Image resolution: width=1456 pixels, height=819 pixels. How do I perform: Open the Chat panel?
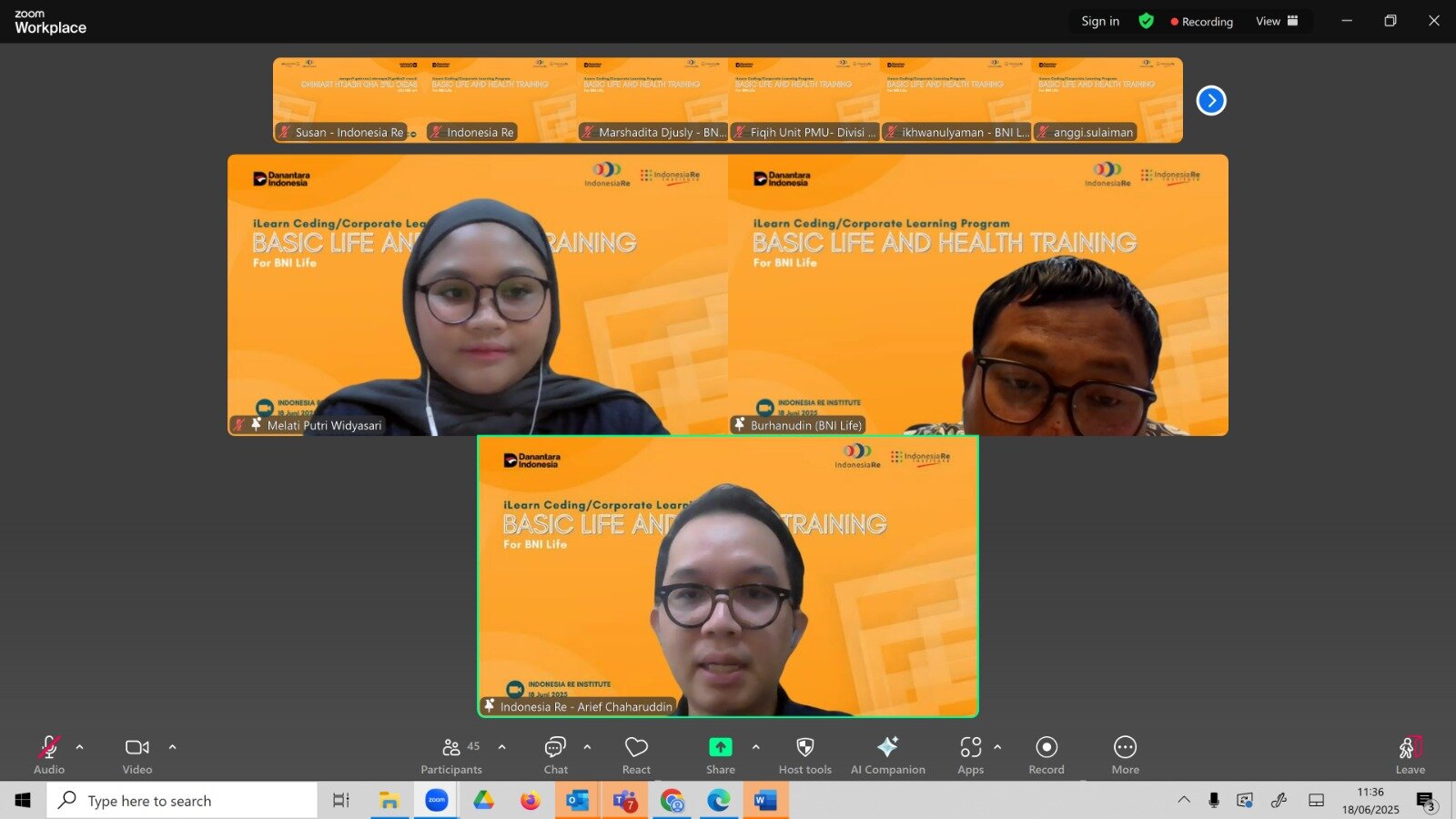[555, 755]
